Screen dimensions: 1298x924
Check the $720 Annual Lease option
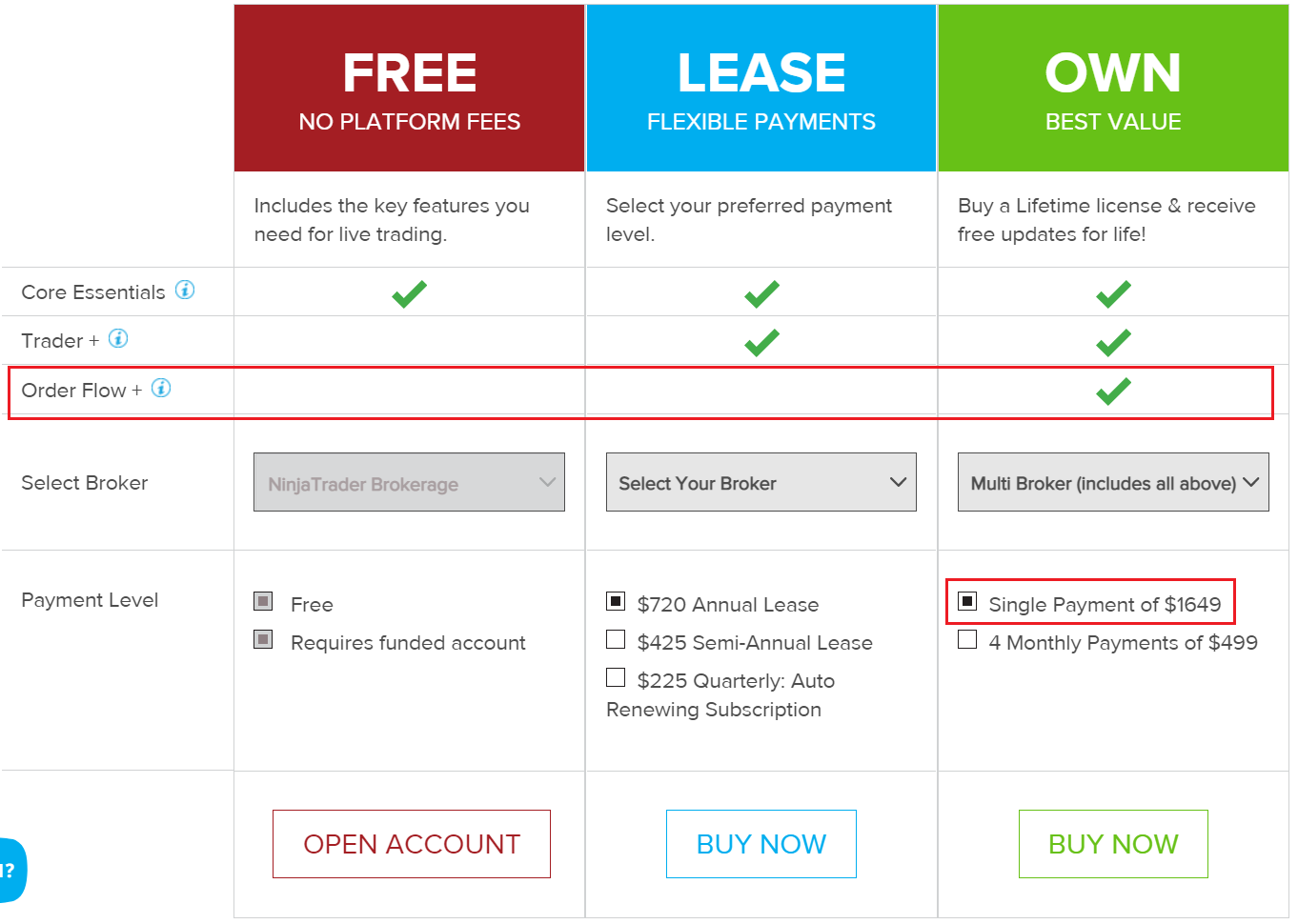pos(617,602)
